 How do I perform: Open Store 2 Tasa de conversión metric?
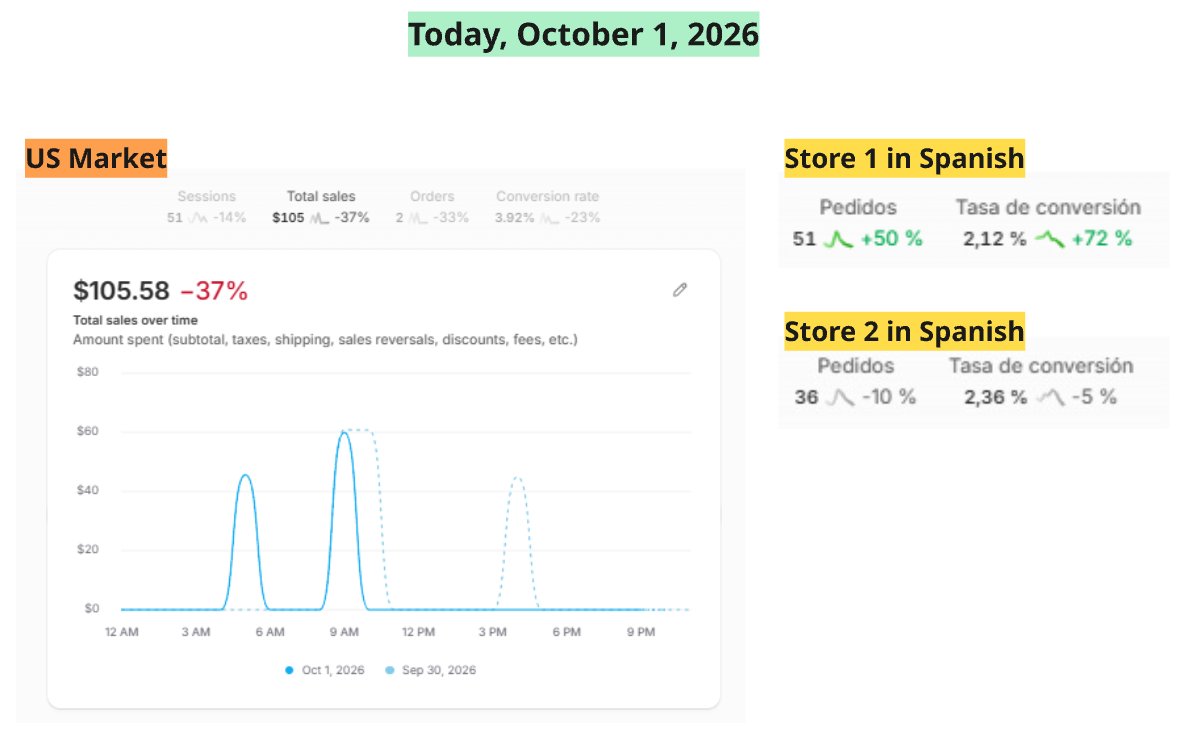[x=1041, y=382]
